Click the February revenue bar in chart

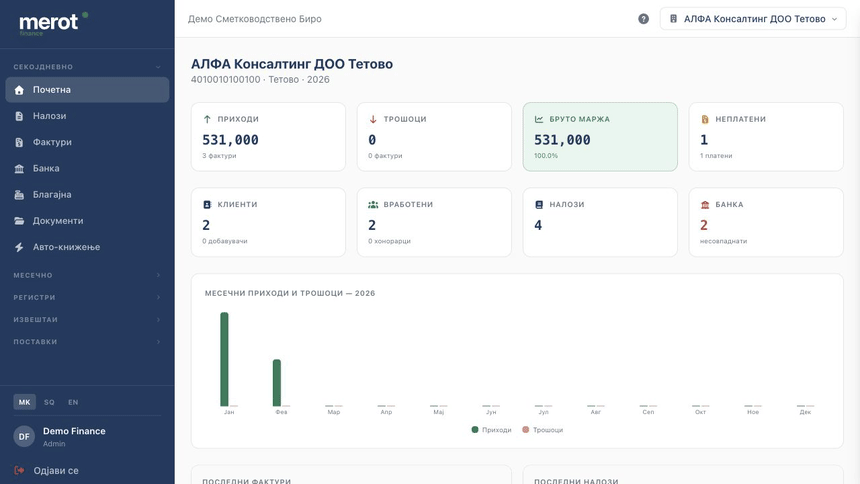[277, 383]
